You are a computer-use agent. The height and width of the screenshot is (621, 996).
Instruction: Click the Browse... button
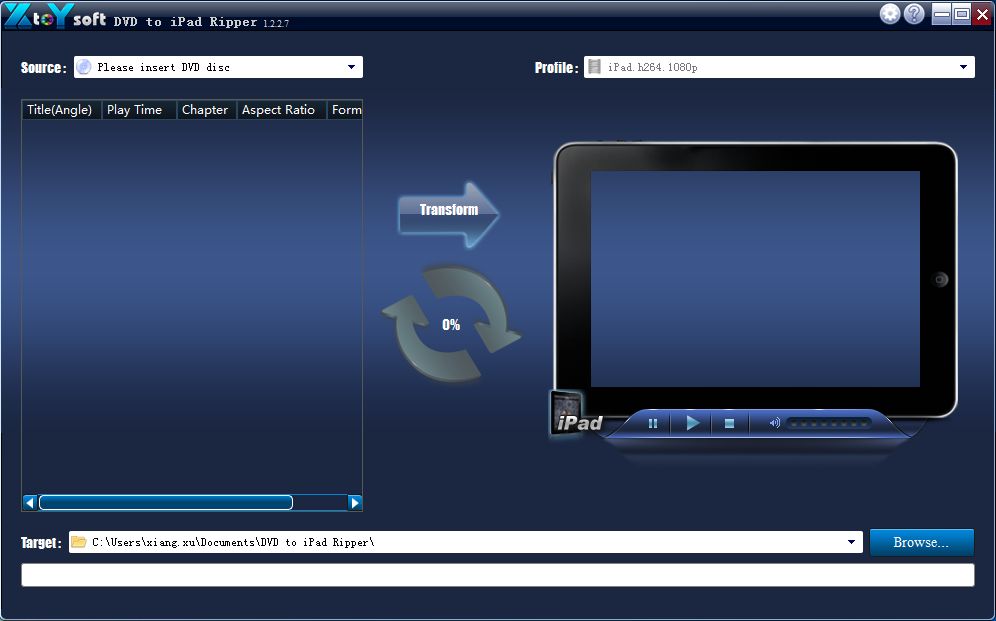[x=921, y=542]
